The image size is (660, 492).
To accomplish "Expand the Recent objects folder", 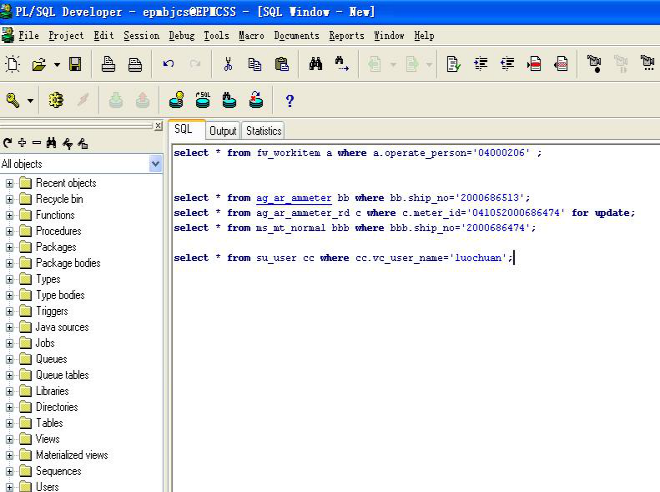I will [10, 184].
